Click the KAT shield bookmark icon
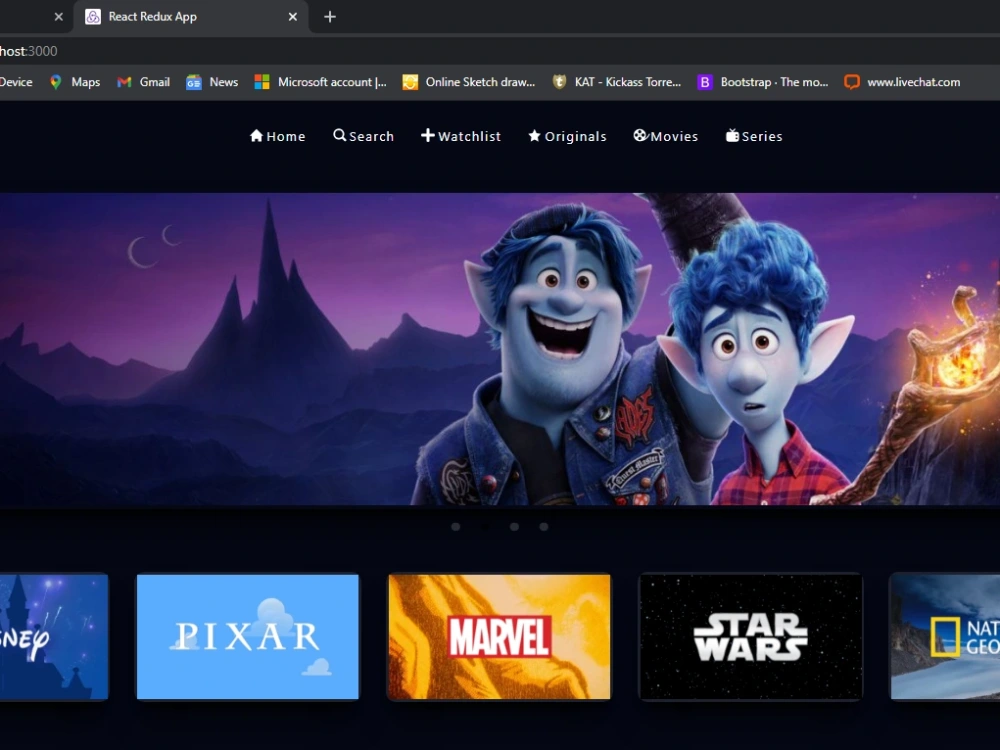Viewport: 1000px width, 750px height. click(559, 82)
